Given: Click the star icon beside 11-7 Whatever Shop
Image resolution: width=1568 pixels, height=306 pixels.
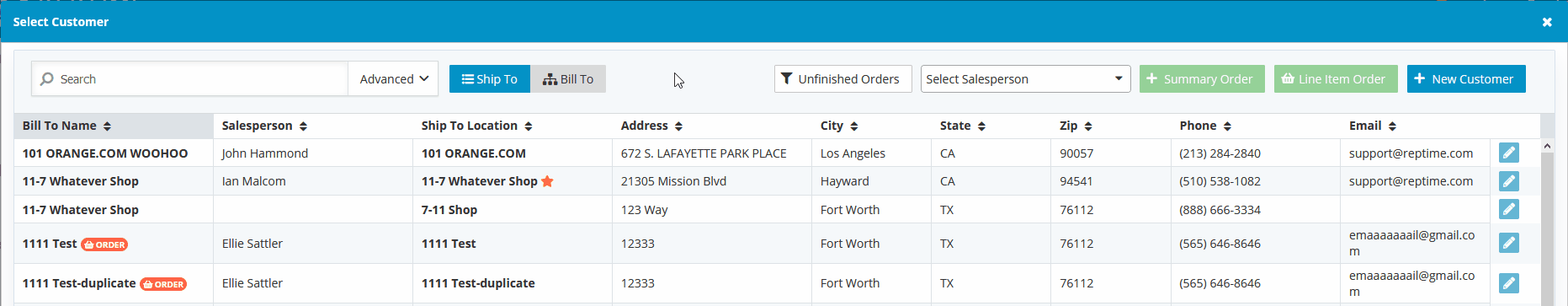Looking at the screenshot, I should [x=547, y=181].
